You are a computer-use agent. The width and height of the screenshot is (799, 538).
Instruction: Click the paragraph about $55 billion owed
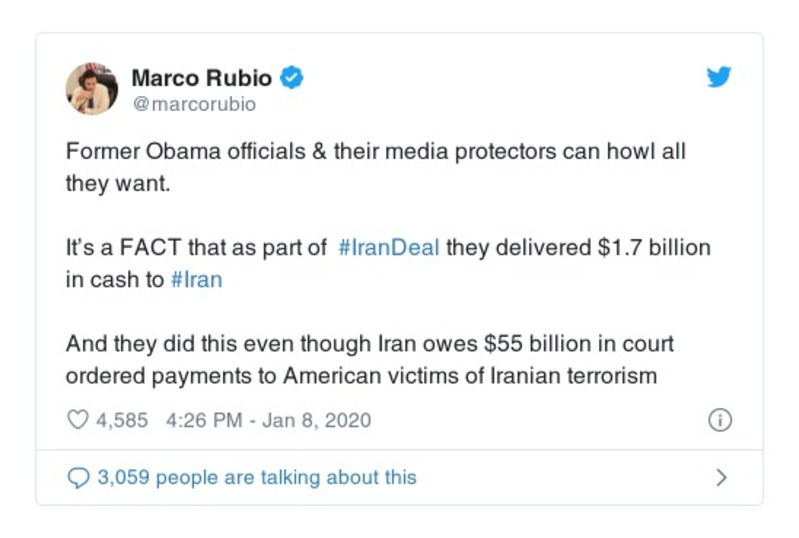coord(370,360)
